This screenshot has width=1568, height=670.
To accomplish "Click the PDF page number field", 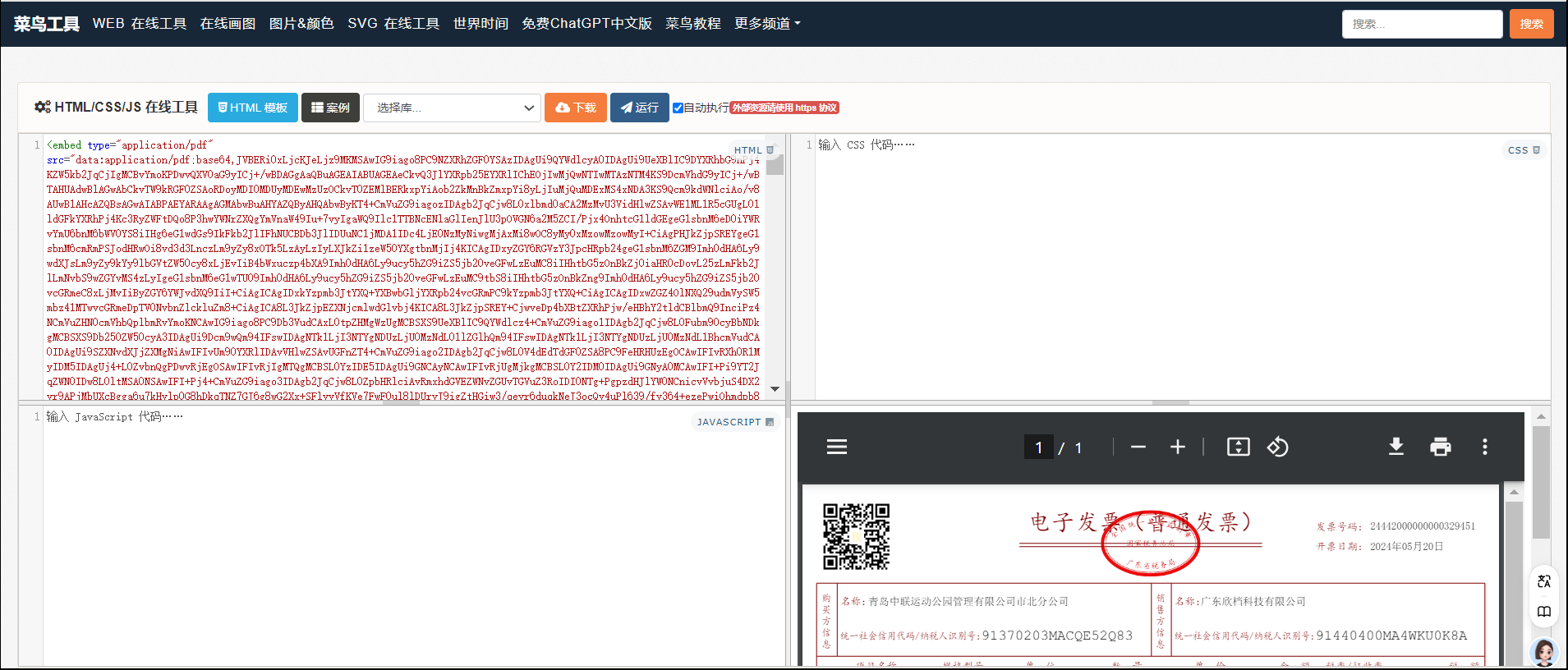I will (1038, 447).
